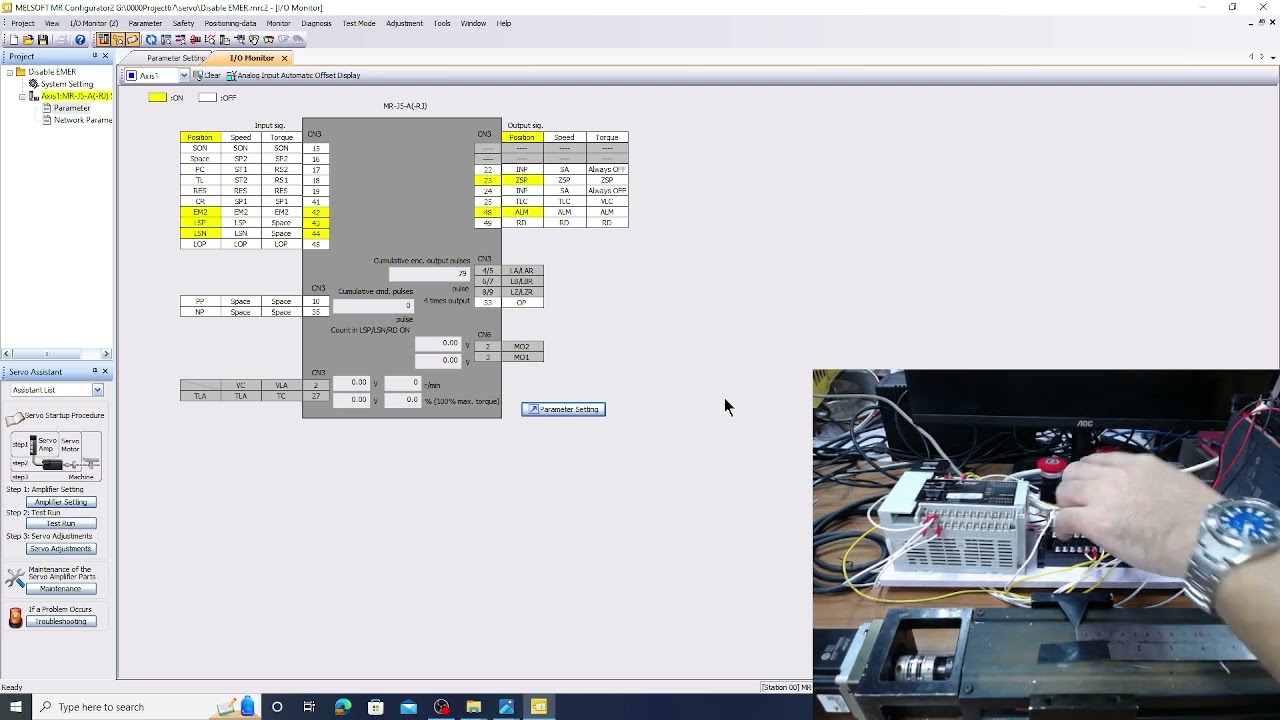Open Microsoft Edge from the taskbar
Image resolution: width=1280 pixels, height=720 pixels.
pyautogui.click(x=343, y=707)
